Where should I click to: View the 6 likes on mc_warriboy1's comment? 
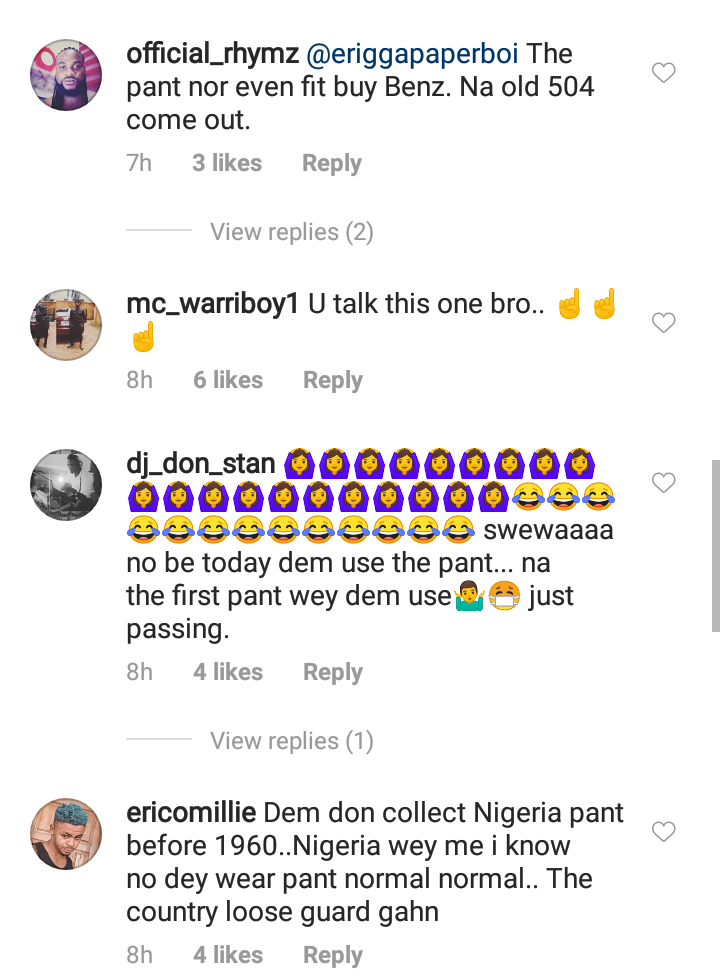coord(228,380)
